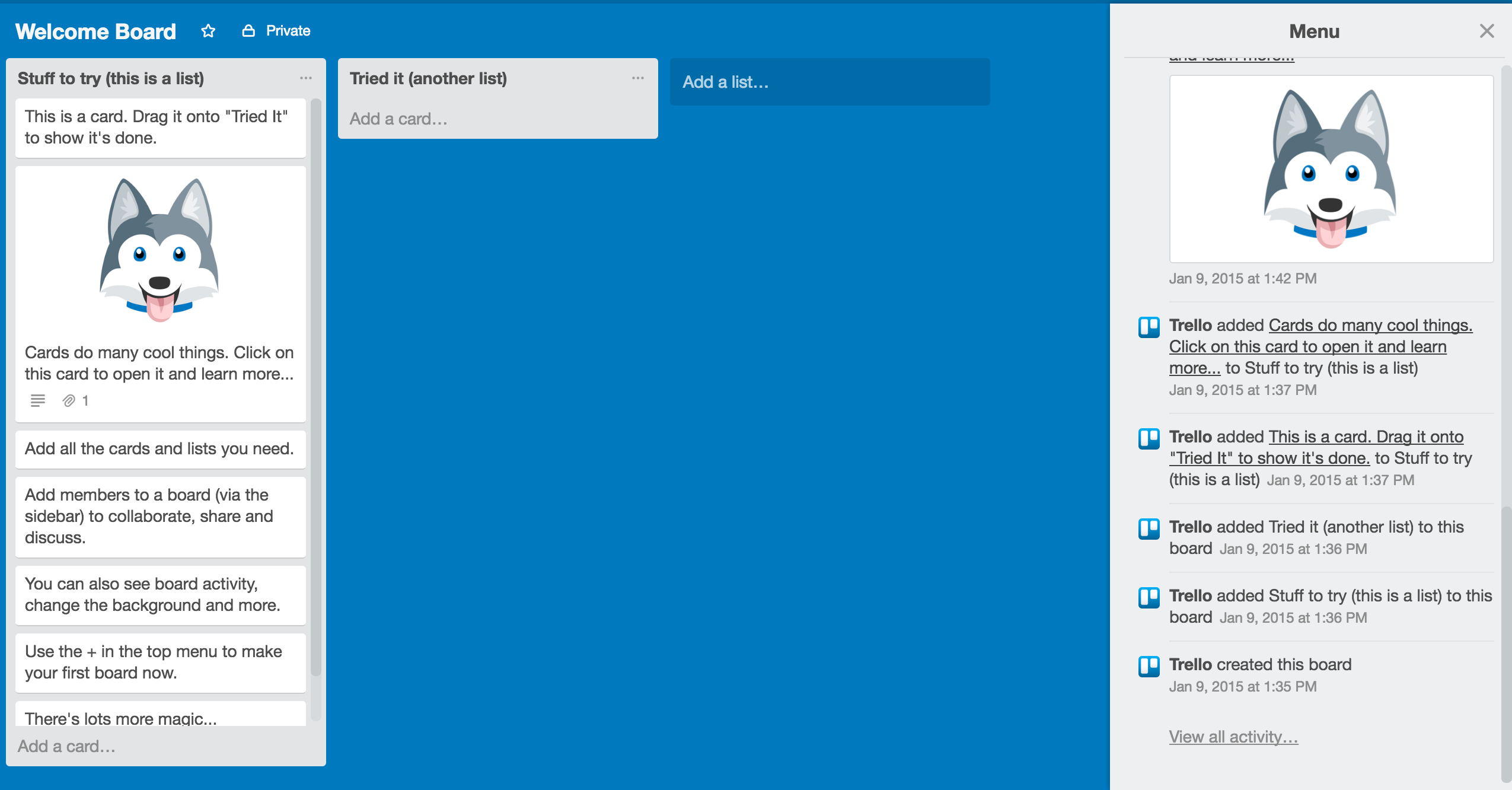The image size is (1512, 790).
Task: Open 'This is a card. Drag it onto' activity link
Action: 1366,437
